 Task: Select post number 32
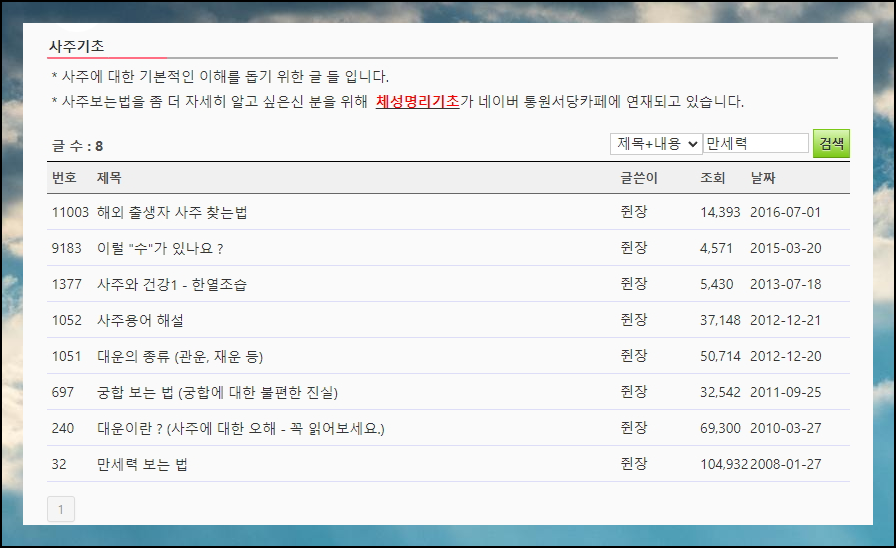[x=59, y=465]
